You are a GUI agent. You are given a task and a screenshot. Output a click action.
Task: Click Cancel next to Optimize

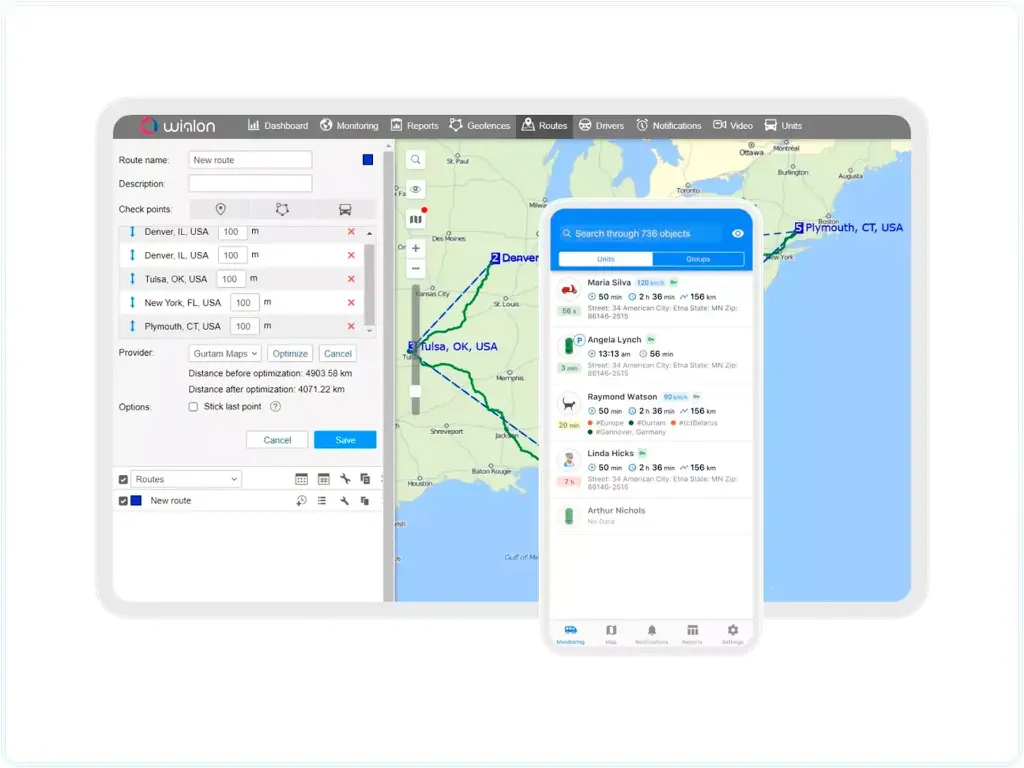click(x=338, y=353)
